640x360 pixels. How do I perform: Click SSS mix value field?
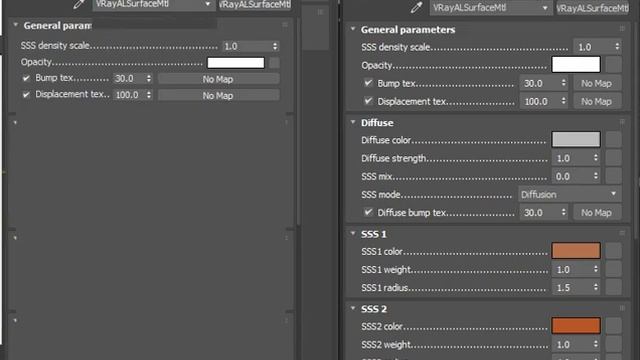click(x=571, y=176)
